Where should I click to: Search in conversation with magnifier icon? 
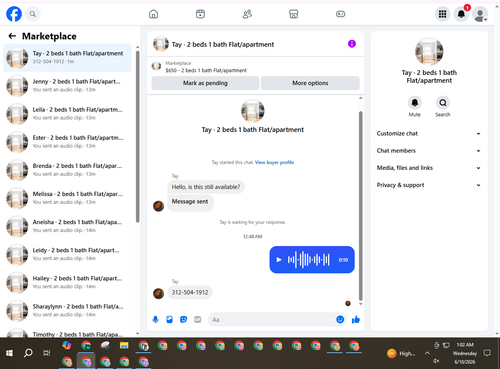click(443, 103)
